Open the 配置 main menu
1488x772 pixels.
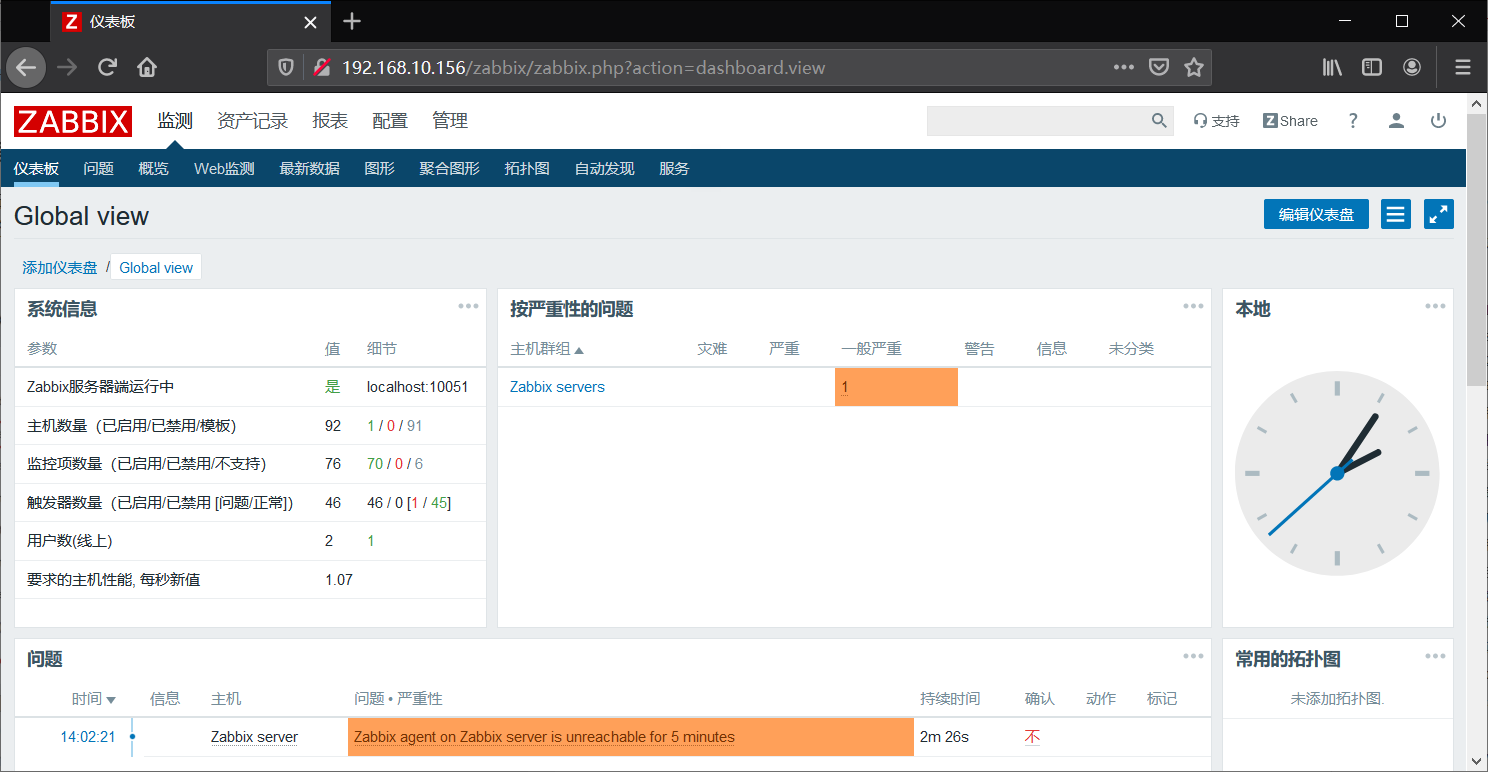[390, 121]
